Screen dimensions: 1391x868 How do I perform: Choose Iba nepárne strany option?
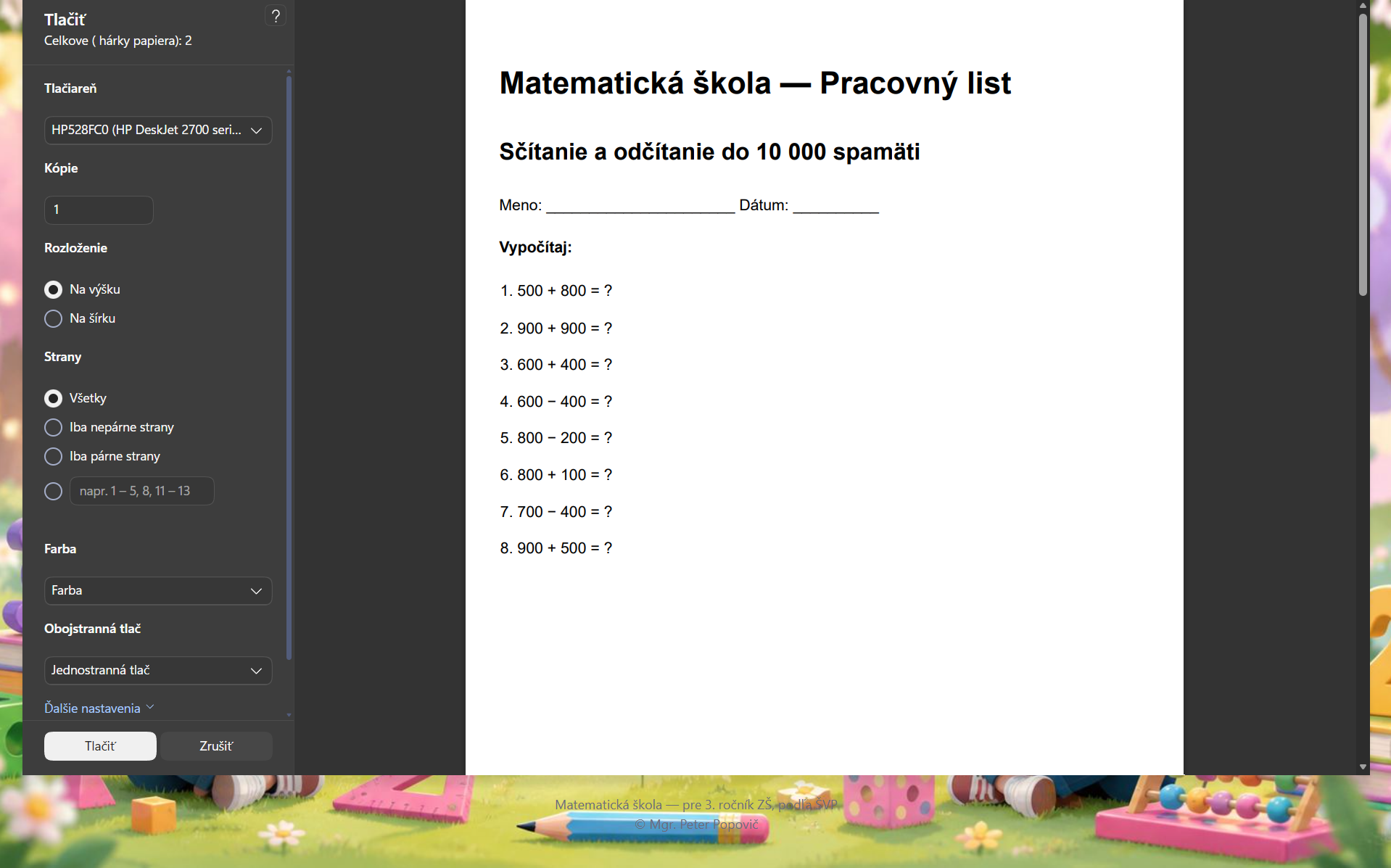coord(53,427)
